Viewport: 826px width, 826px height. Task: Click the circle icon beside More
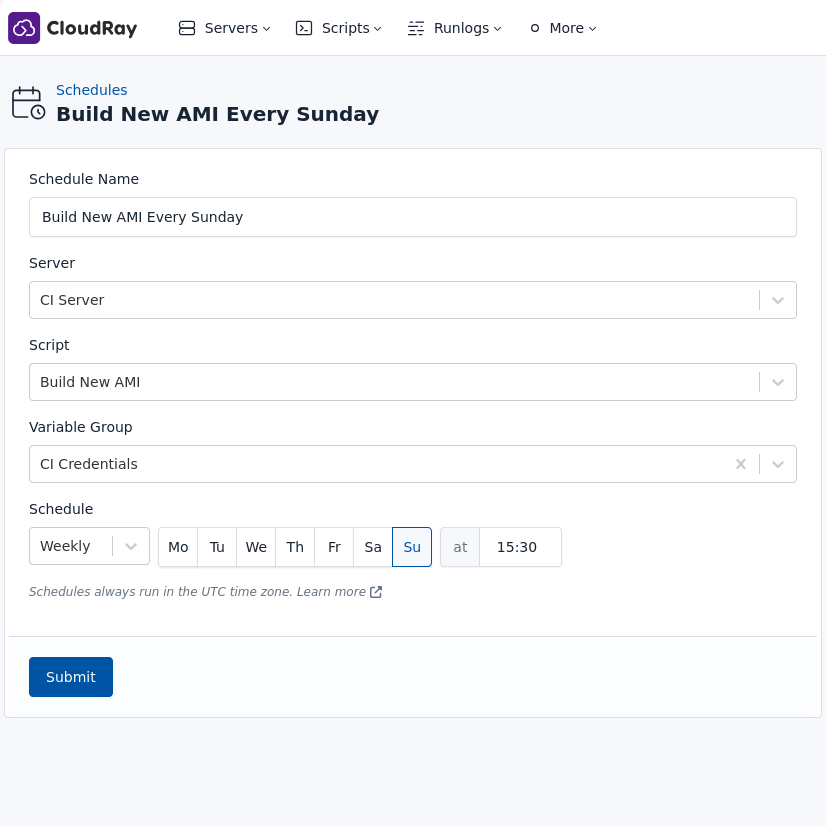click(x=534, y=28)
